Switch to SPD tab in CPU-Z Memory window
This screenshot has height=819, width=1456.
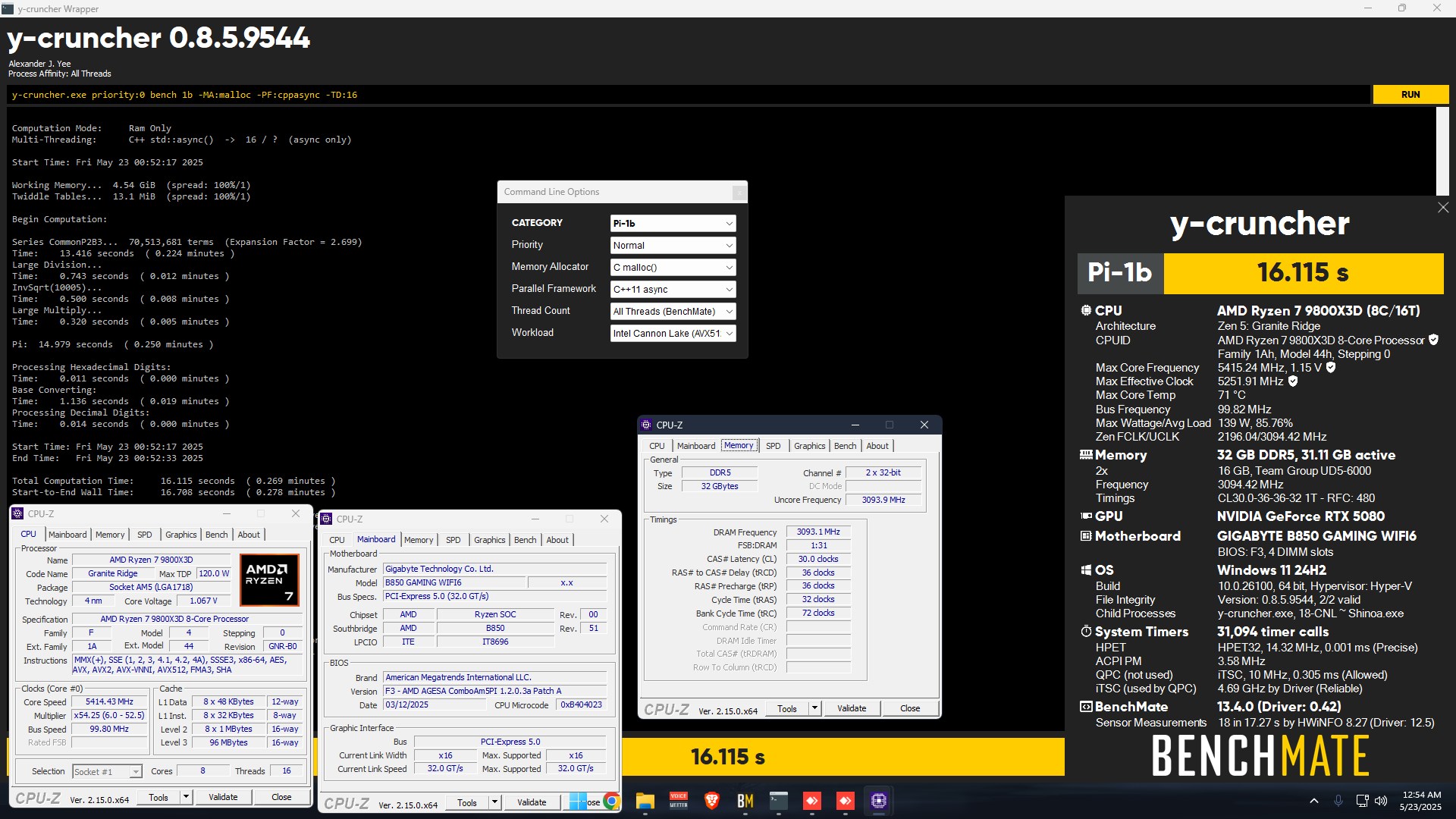[773, 446]
